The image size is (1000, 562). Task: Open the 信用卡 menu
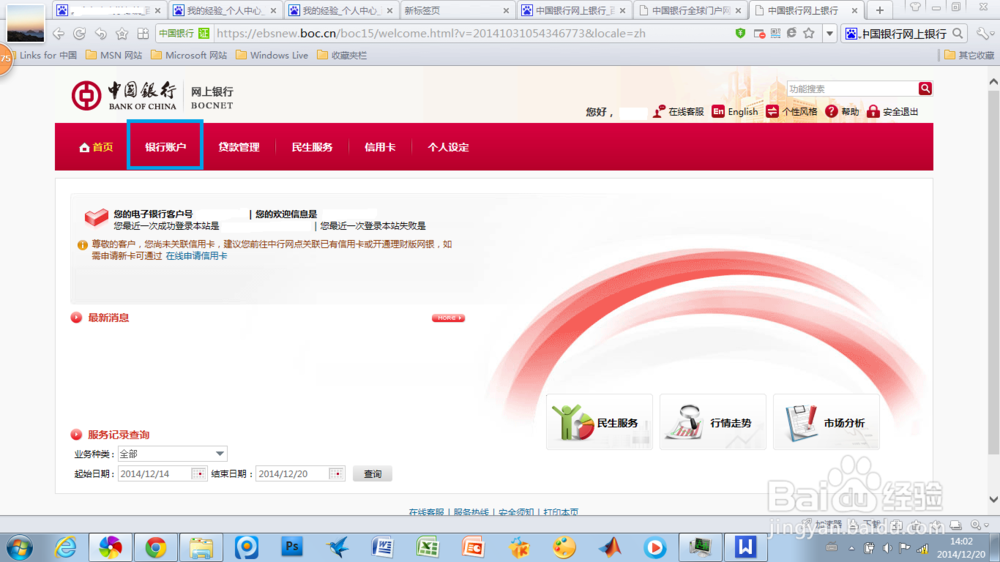[x=379, y=147]
